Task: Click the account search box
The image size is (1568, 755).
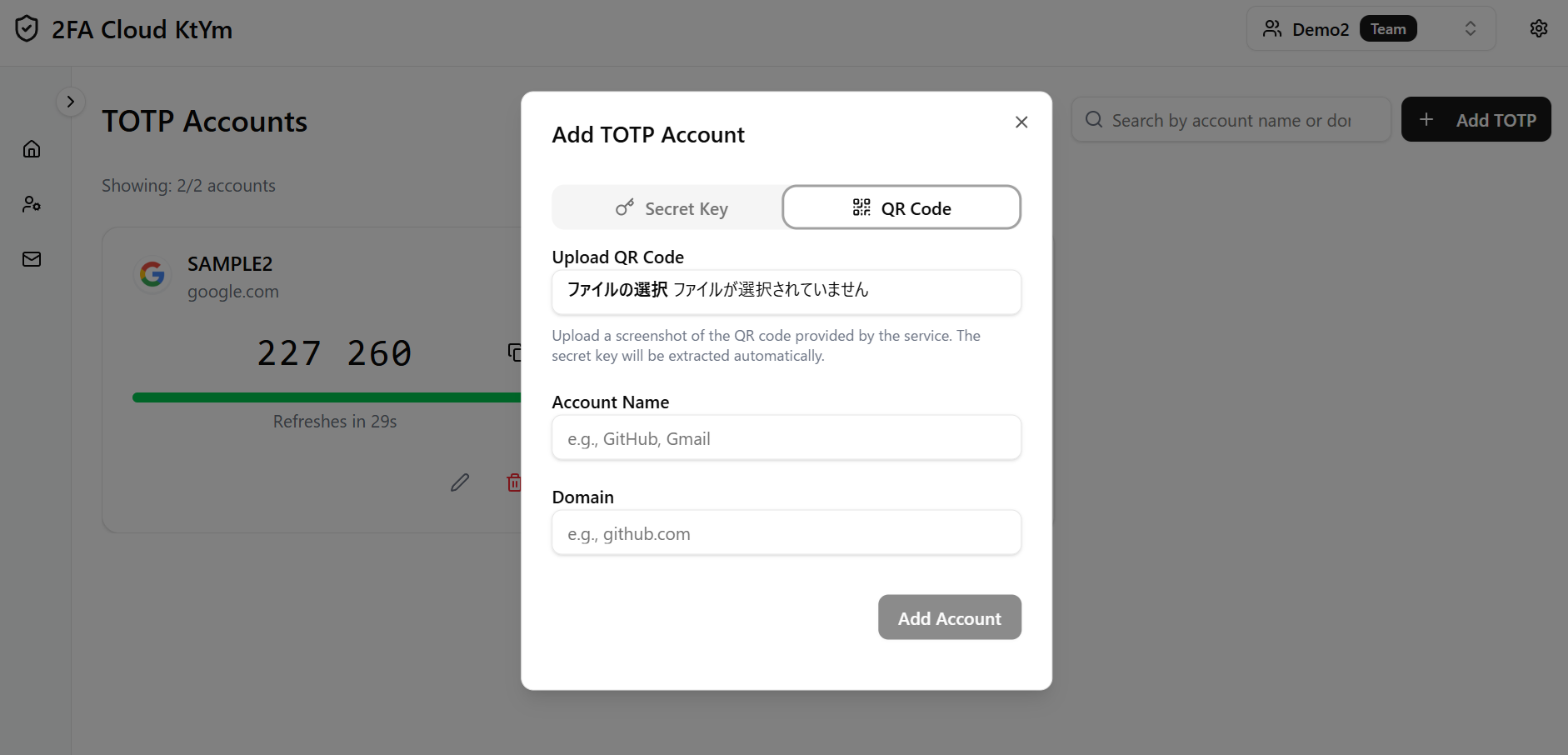Action: coord(1231,121)
